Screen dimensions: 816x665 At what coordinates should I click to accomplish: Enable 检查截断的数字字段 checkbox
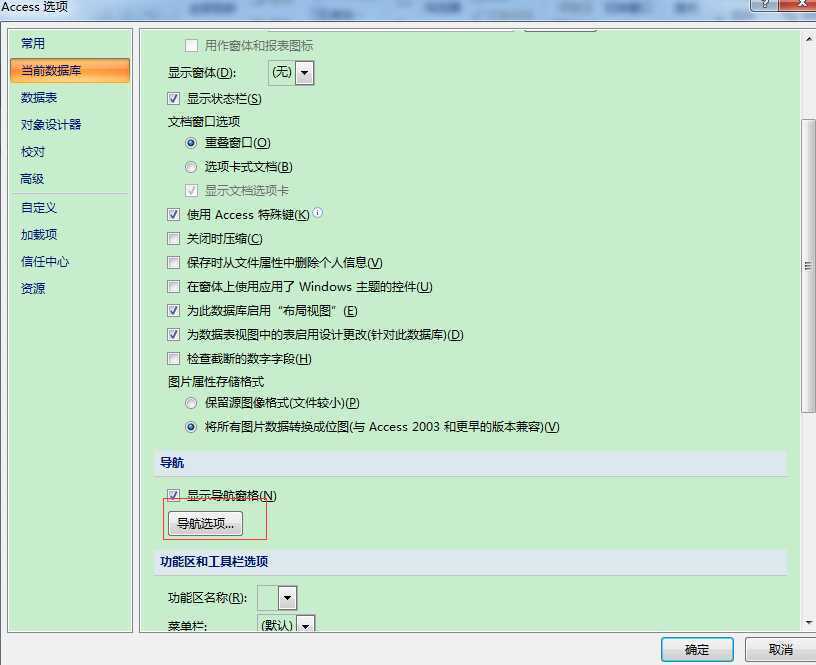click(x=173, y=359)
